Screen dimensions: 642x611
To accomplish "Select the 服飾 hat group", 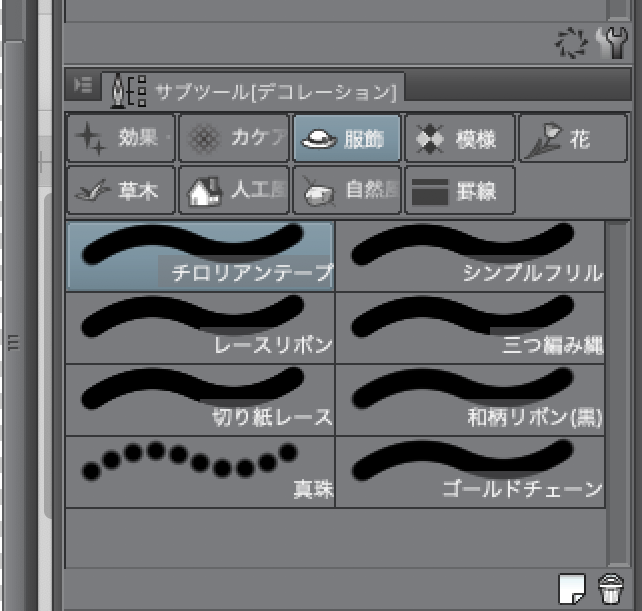I will (346, 139).
